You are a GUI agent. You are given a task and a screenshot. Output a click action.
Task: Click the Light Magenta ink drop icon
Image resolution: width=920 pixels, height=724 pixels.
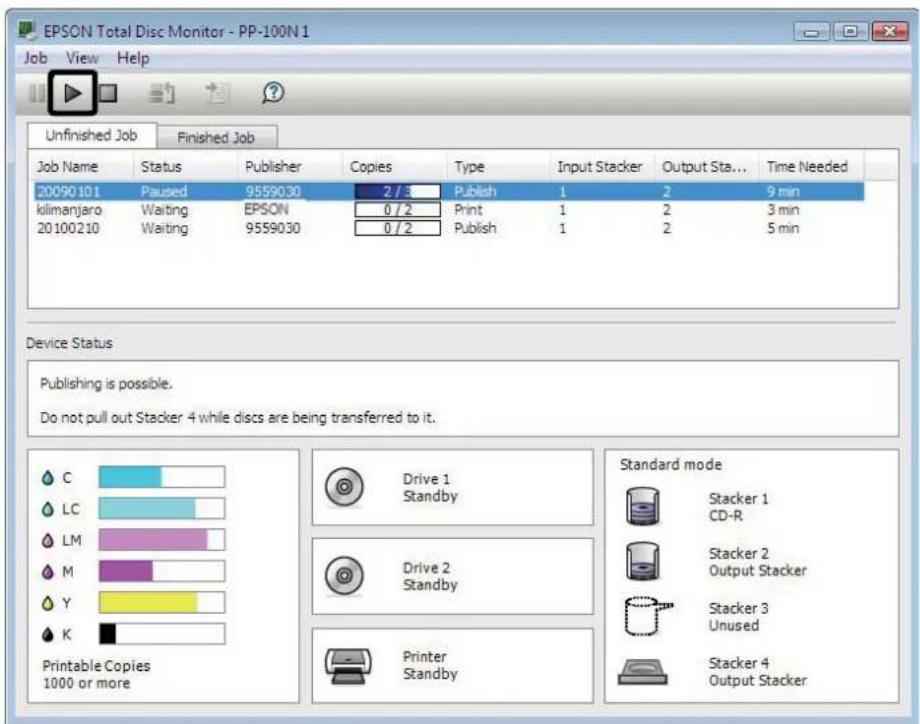tap(48, 540)
